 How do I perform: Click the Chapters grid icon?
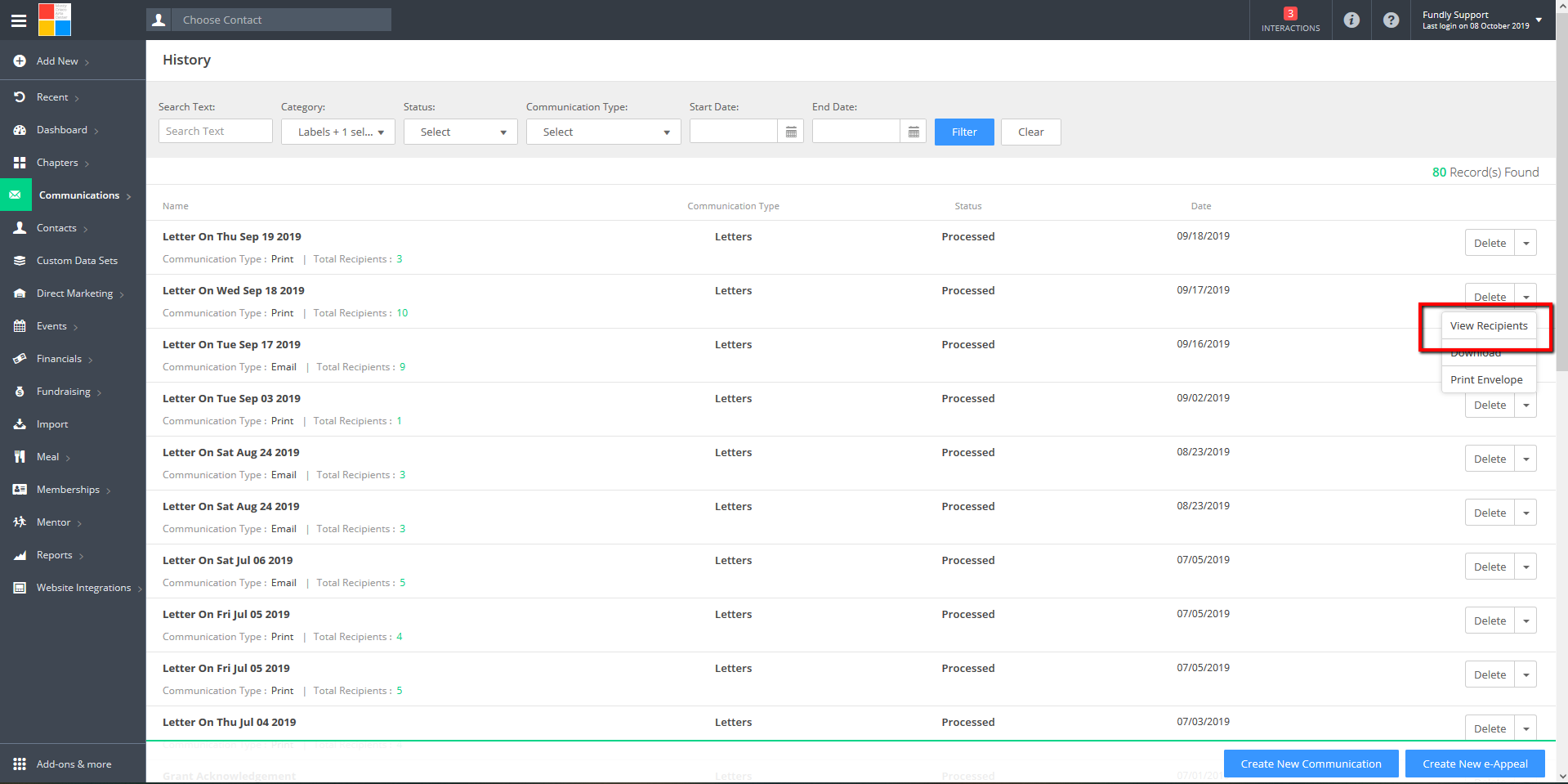coord(20,163)
